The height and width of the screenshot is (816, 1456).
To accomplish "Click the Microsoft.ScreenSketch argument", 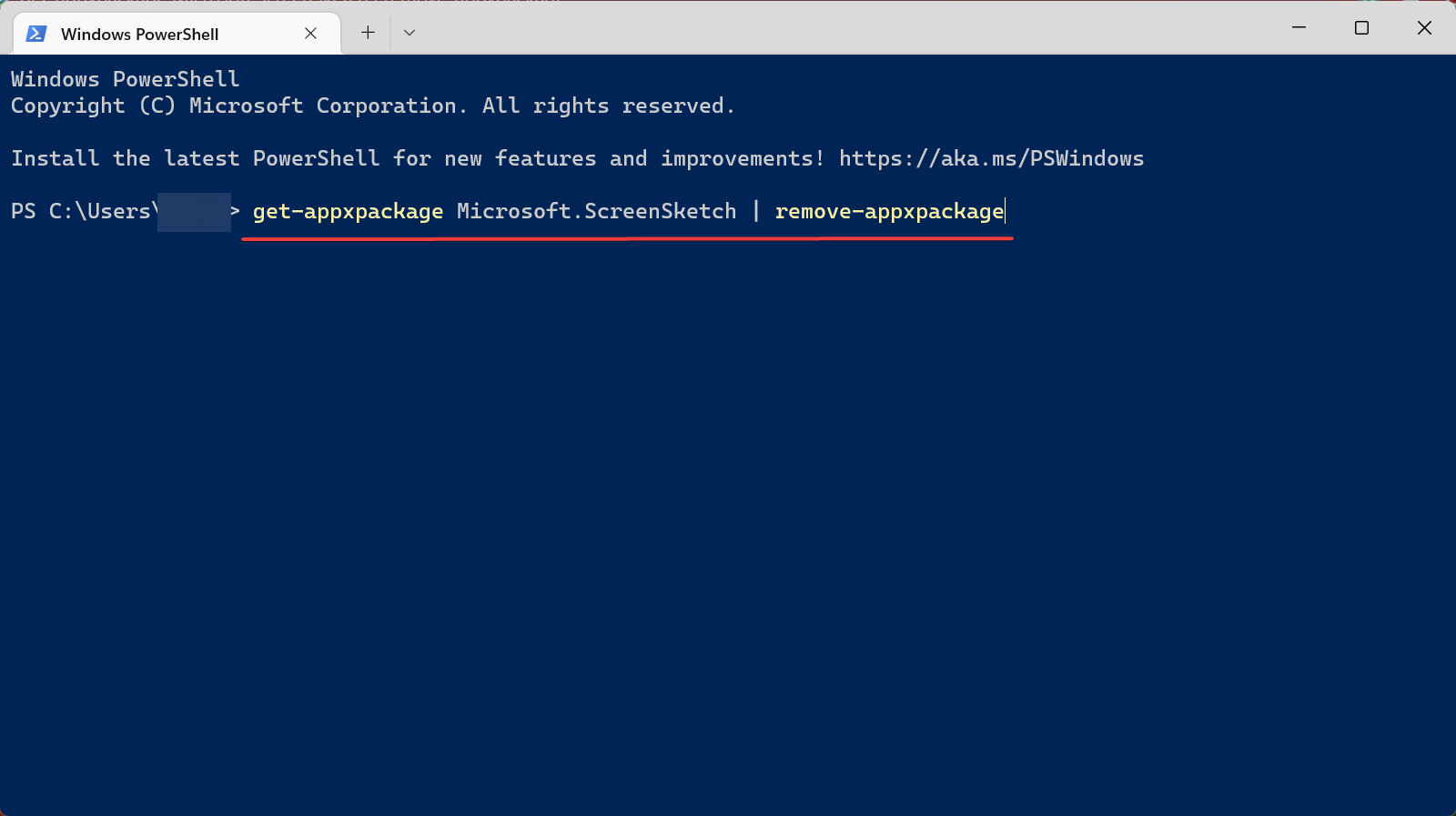I will tap(596, 211).
